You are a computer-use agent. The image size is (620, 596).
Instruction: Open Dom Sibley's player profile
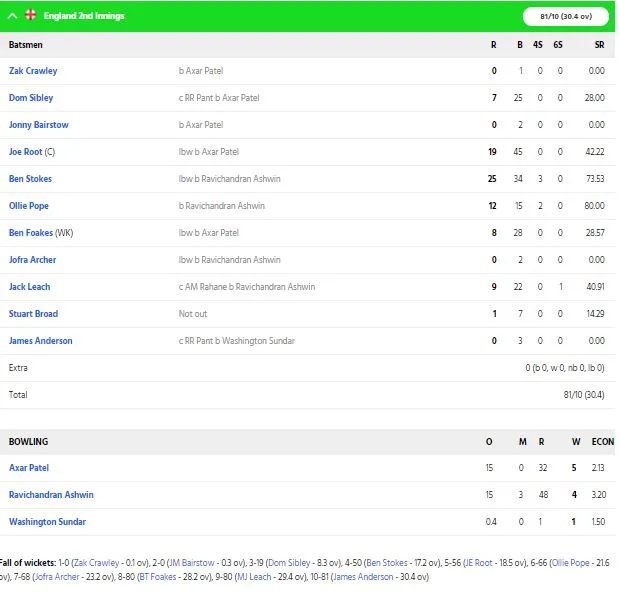(31, 98)
